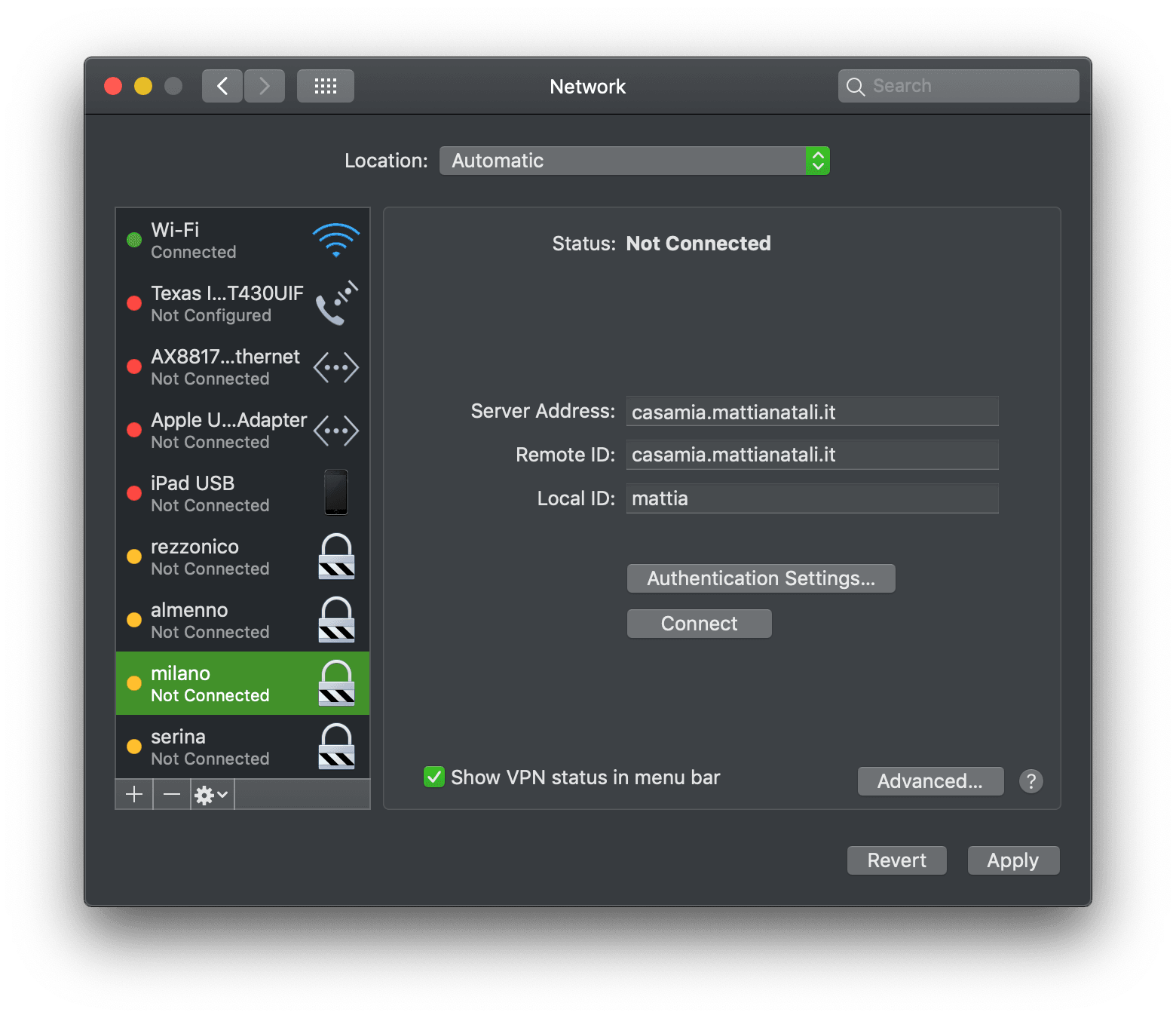
Task: Click the Connect button
Action: (x=700, y=624)
